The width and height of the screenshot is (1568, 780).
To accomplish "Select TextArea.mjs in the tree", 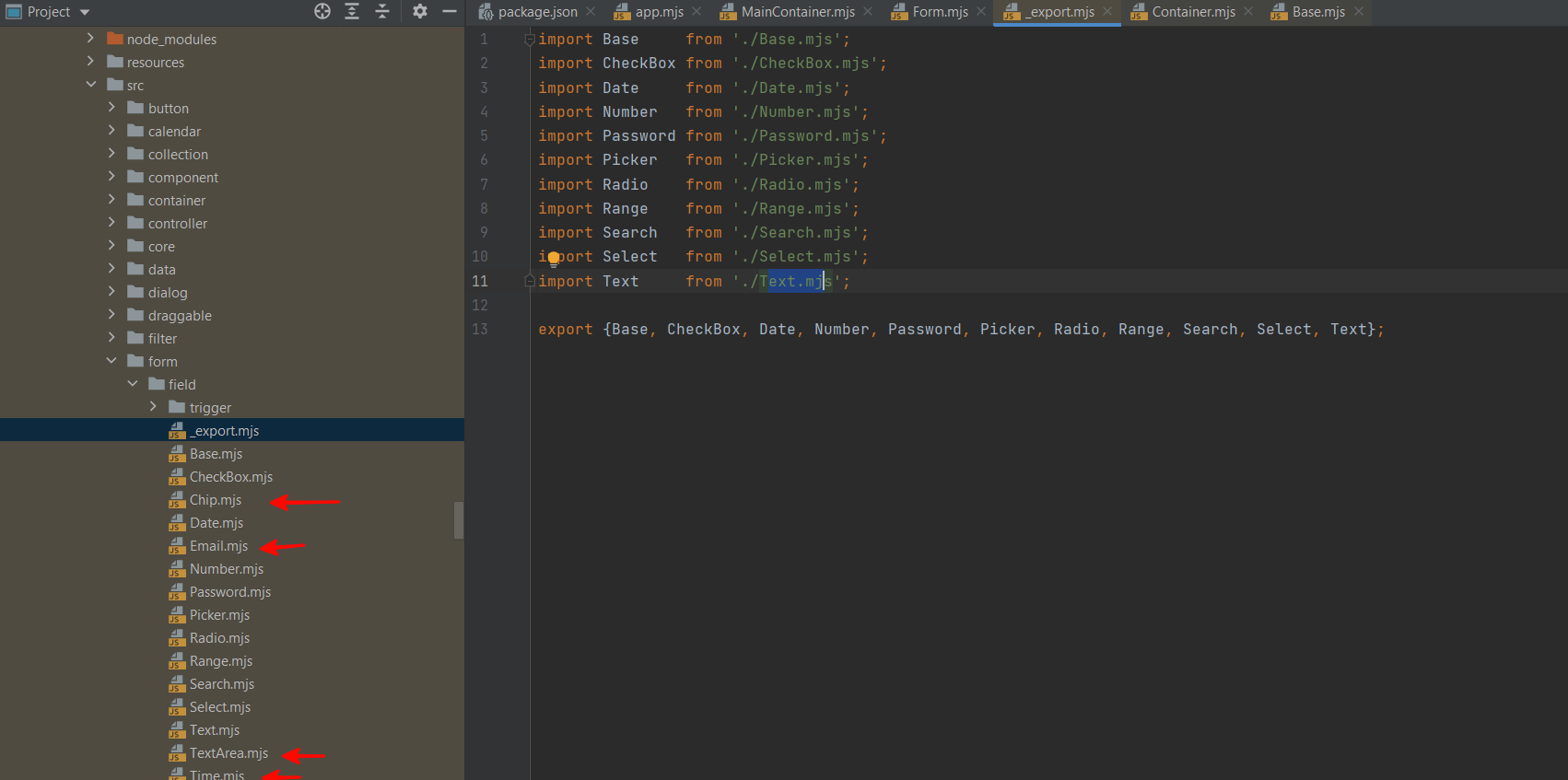I will [x=228, y=753].
